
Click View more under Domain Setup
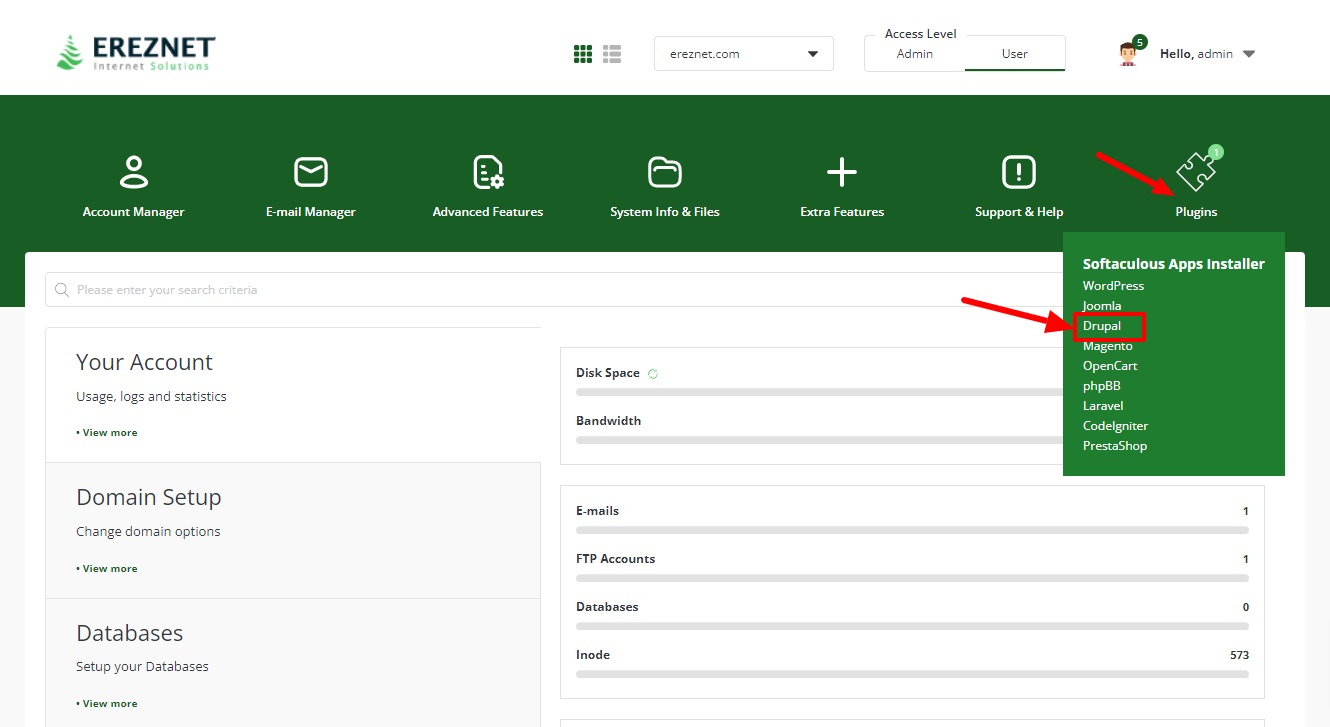pos(107,569)
